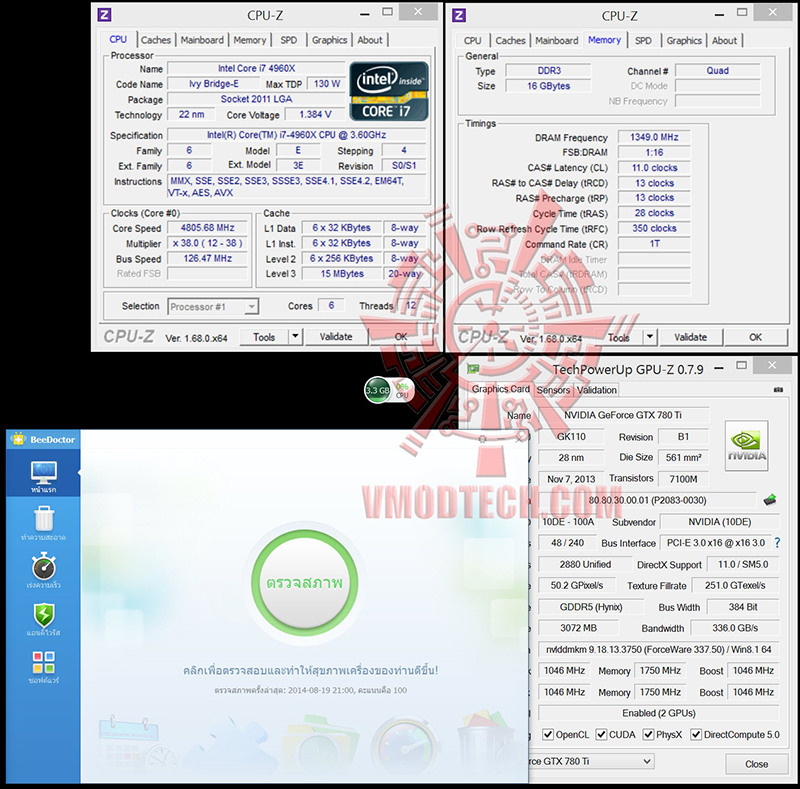Click GPU-Z BIOS save chip icon

(769, 500)
